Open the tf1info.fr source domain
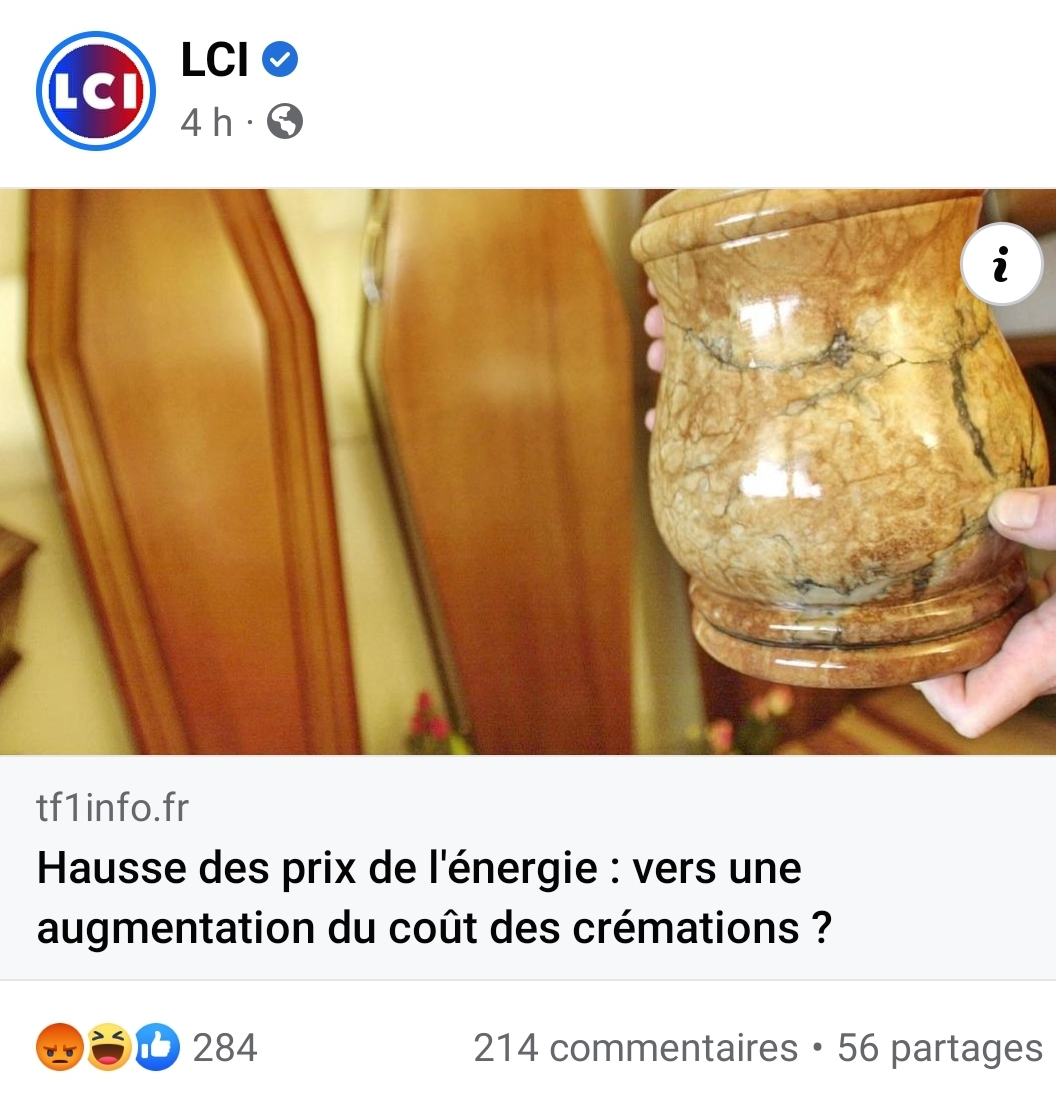 112,808
